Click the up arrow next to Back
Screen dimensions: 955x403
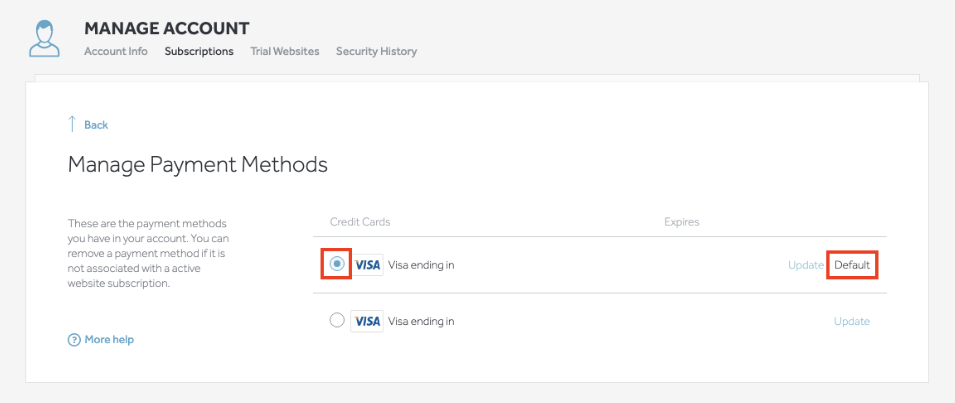point(72,124)
